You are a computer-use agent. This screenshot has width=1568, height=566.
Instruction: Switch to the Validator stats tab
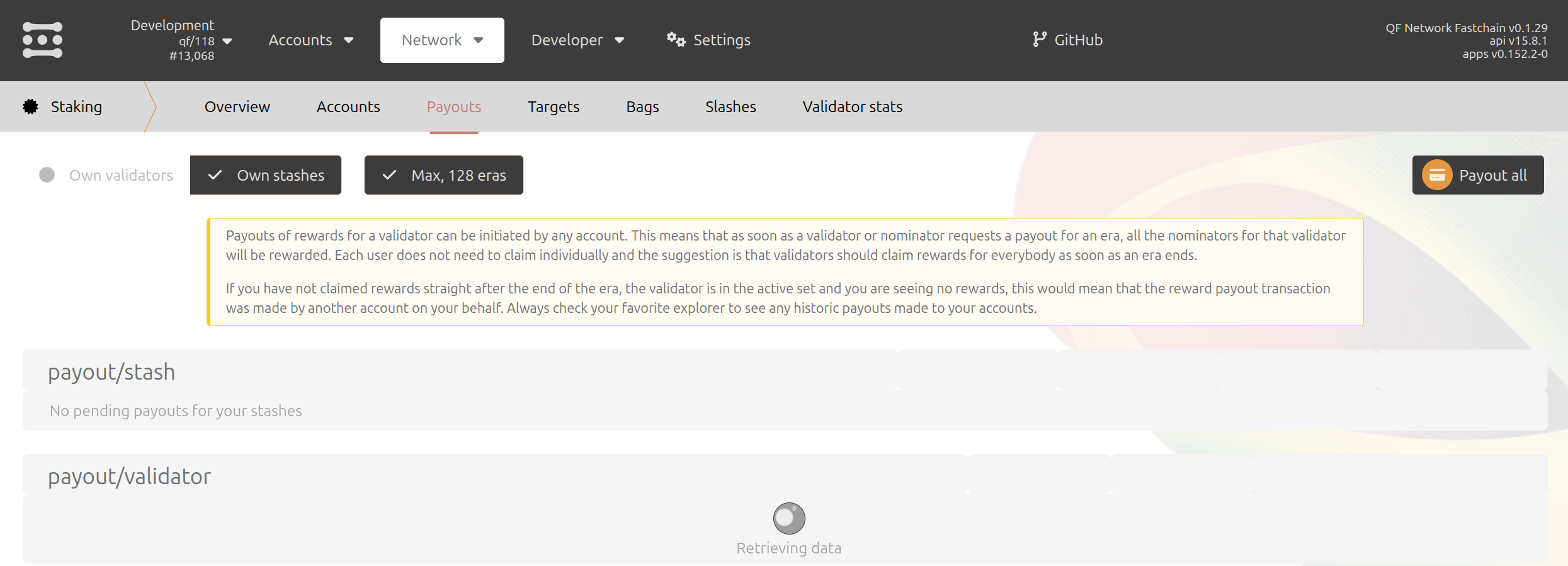(852, 107)
